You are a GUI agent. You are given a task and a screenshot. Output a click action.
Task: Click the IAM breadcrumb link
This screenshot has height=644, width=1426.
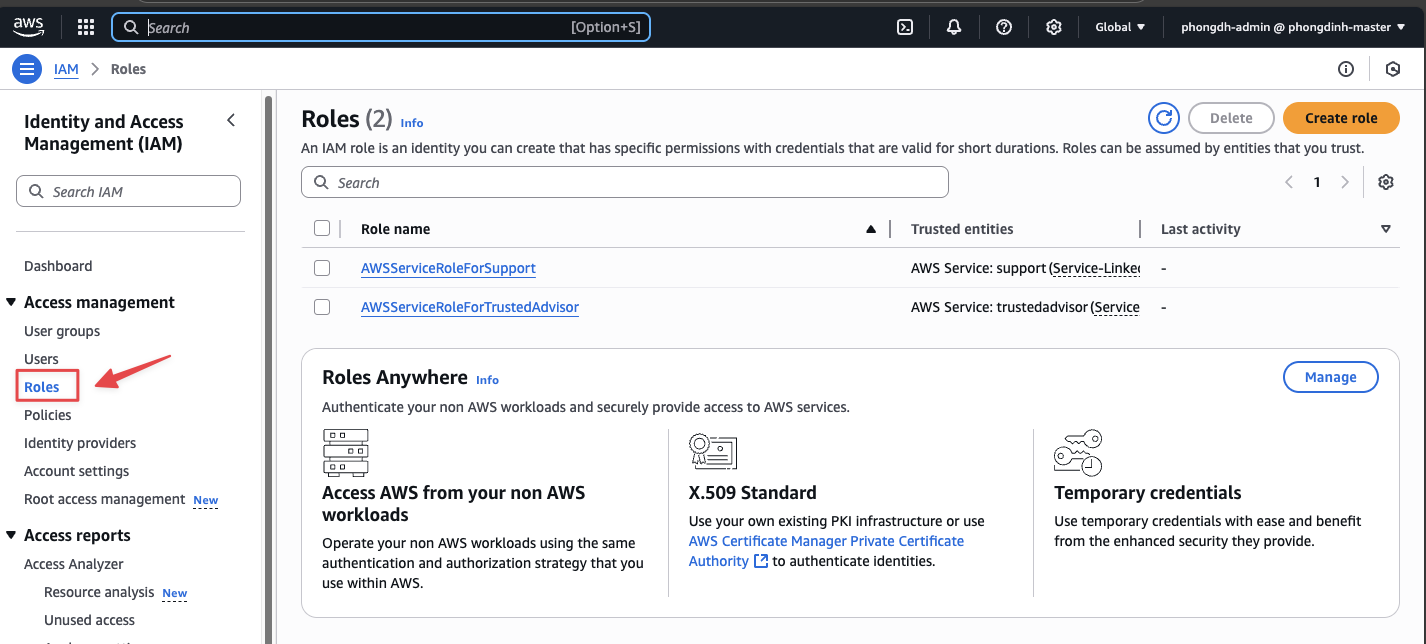coord(66,69)
